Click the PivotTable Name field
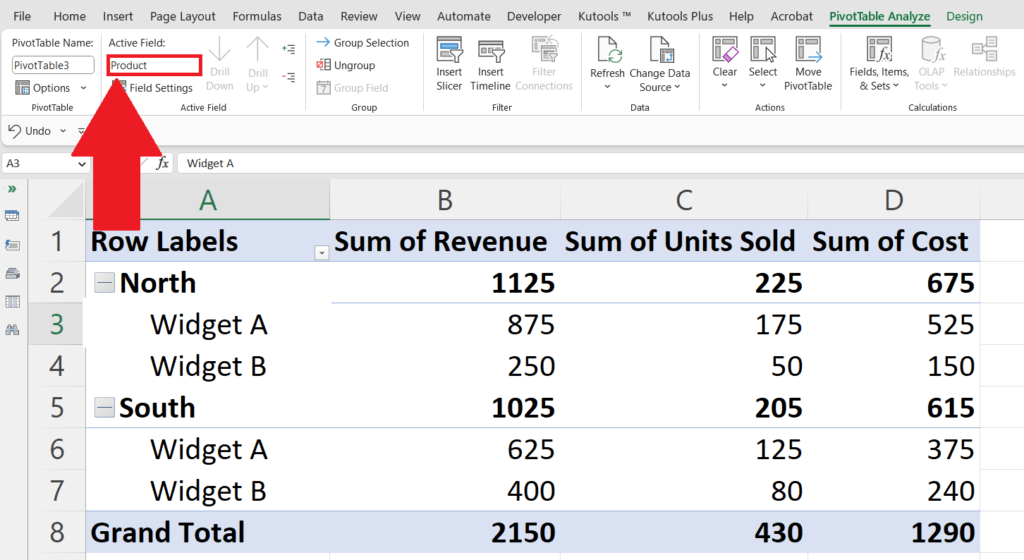 coord(52,65)
